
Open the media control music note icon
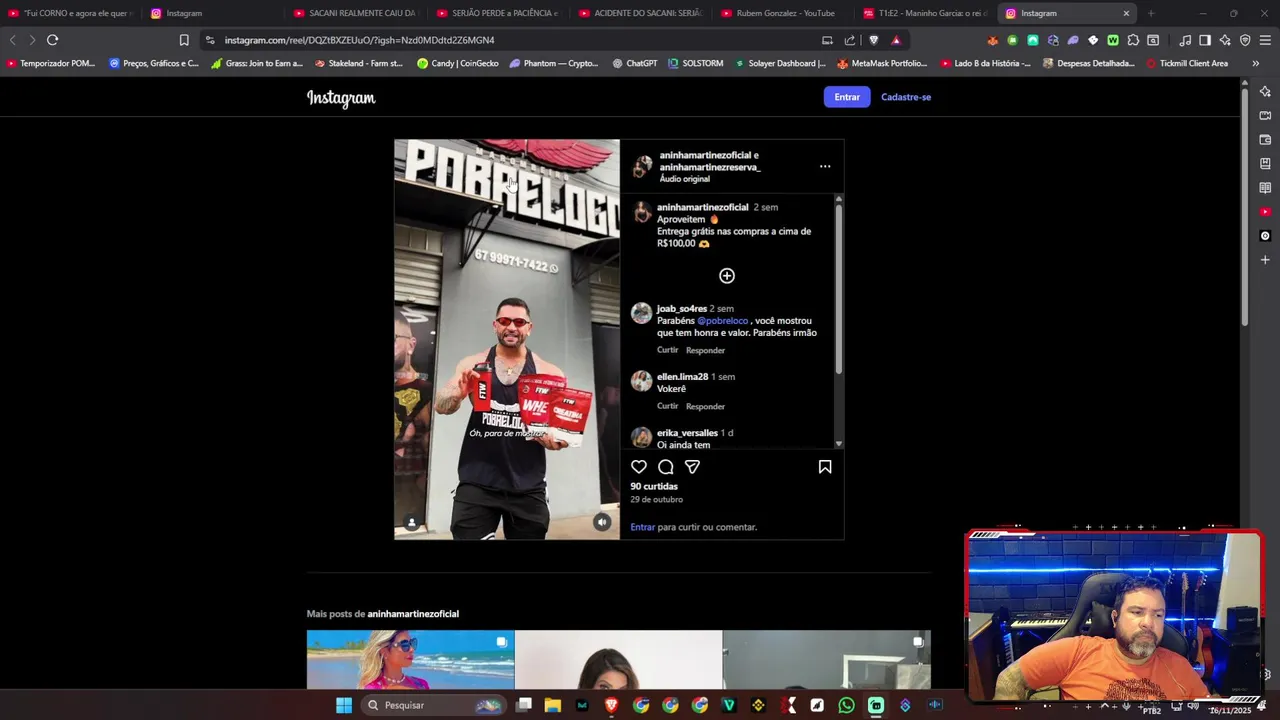point(1185,40)
